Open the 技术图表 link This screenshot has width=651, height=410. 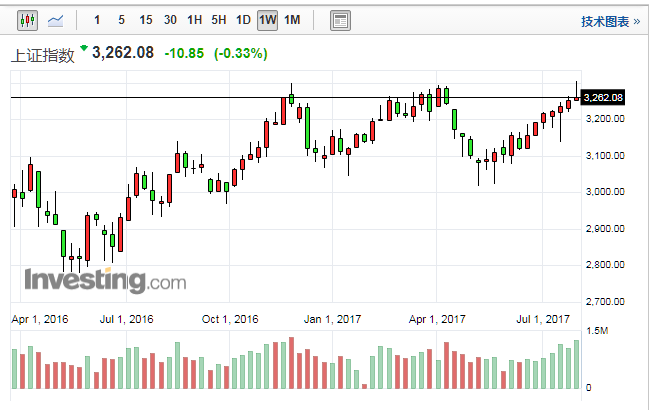[610, 22]
